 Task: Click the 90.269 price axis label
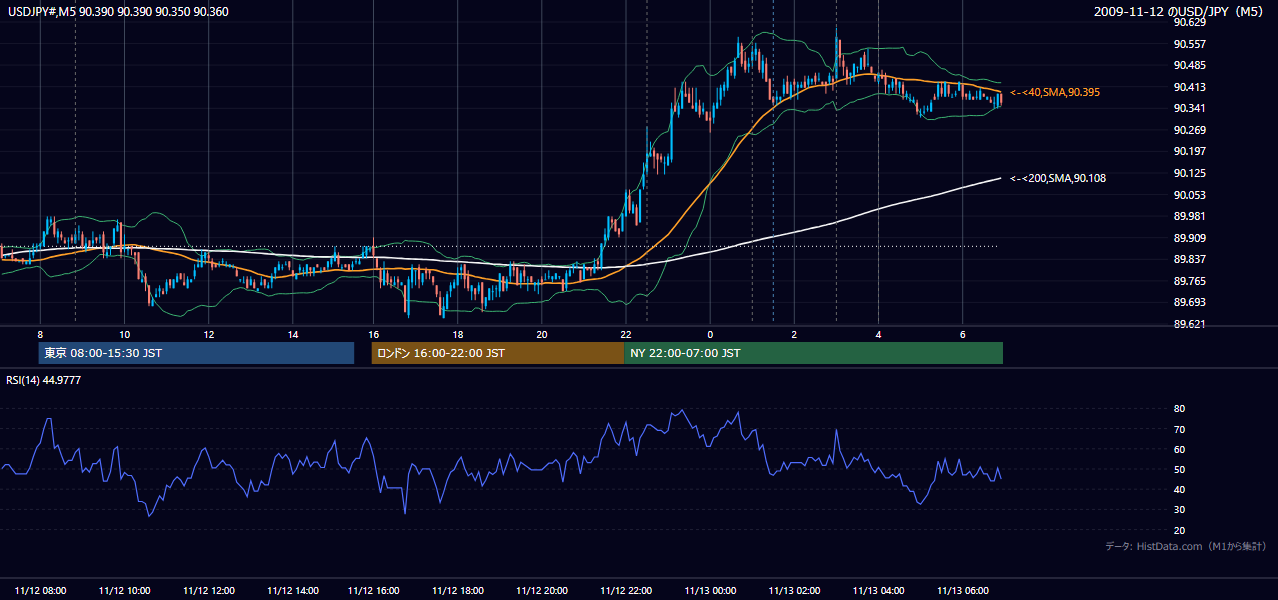coord(1189,130)
